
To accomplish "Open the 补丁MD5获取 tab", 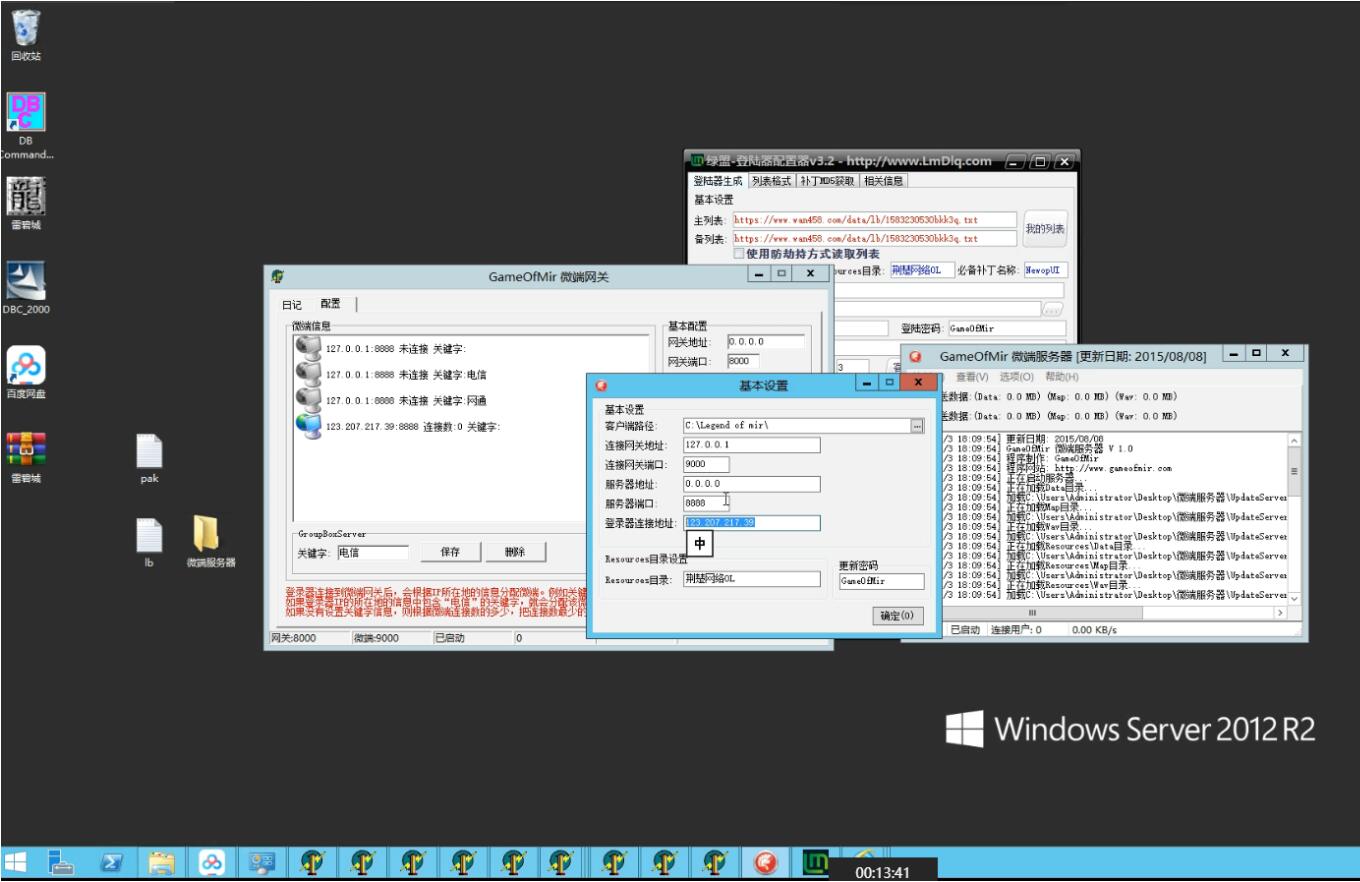I will [x=827, y=181].
